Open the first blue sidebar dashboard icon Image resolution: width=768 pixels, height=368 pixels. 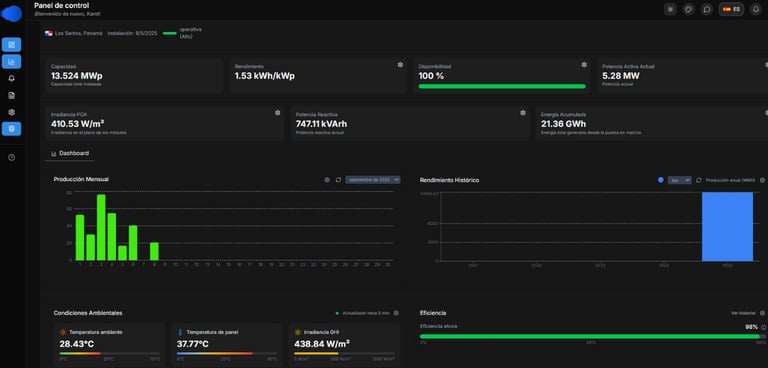11,45
